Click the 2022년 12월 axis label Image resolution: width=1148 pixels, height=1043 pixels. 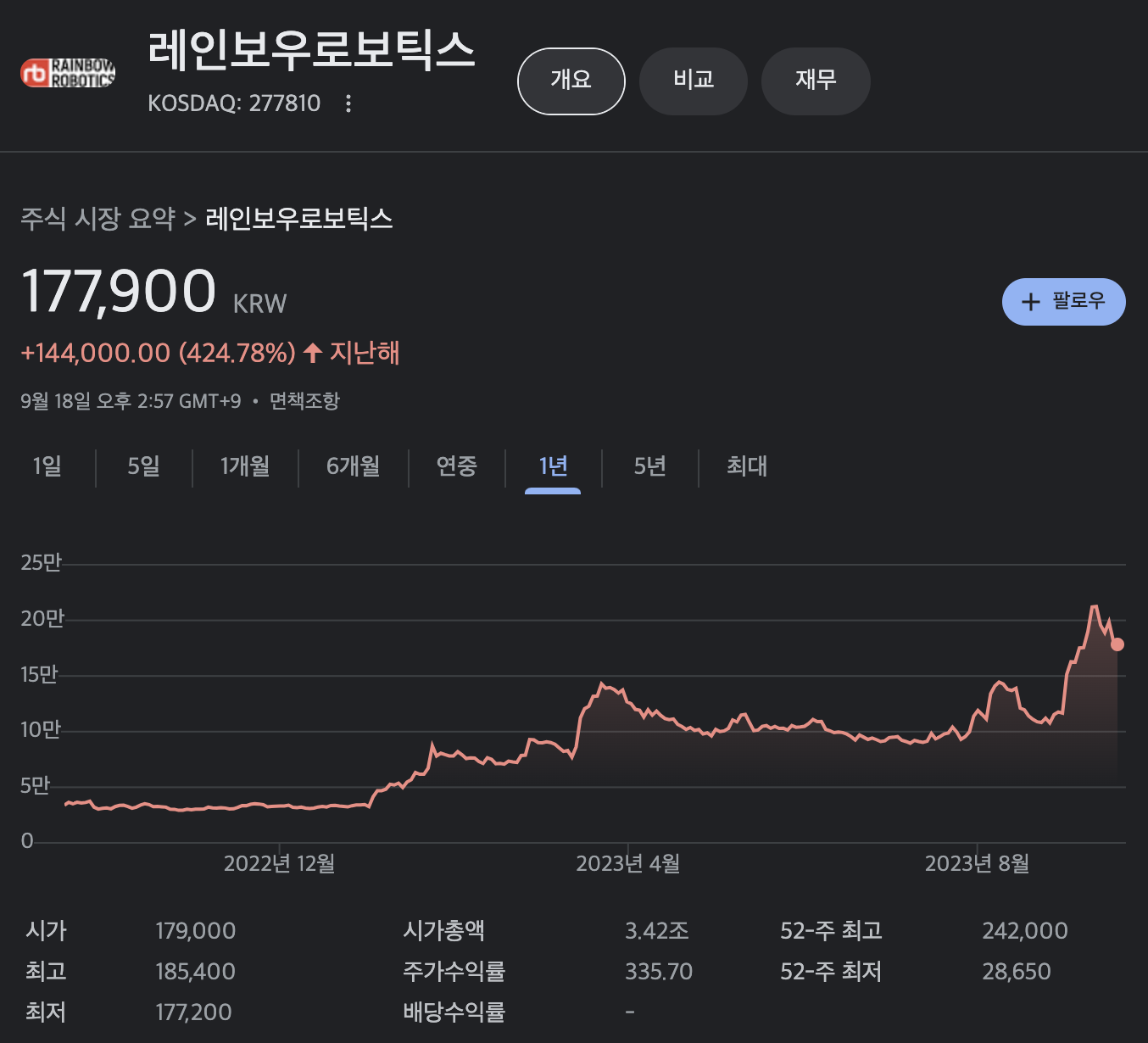280,864
